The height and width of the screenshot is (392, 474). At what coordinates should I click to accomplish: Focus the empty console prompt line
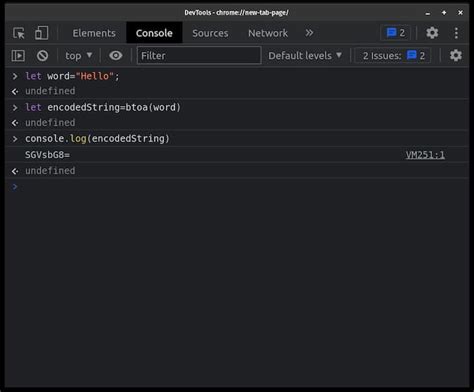(x=237, y=187)
